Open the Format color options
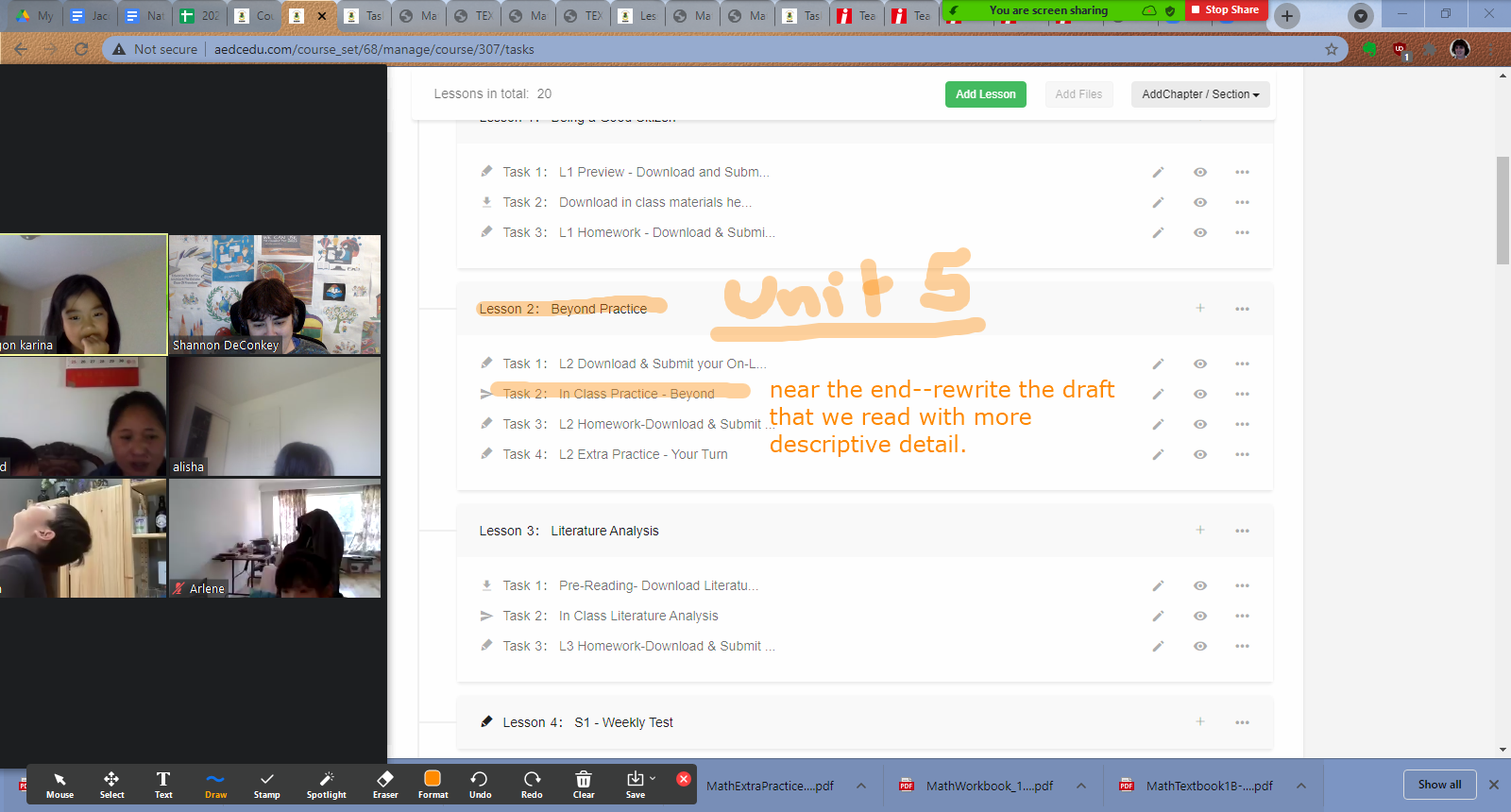The image size is (1511, 812). coord(433,785)
